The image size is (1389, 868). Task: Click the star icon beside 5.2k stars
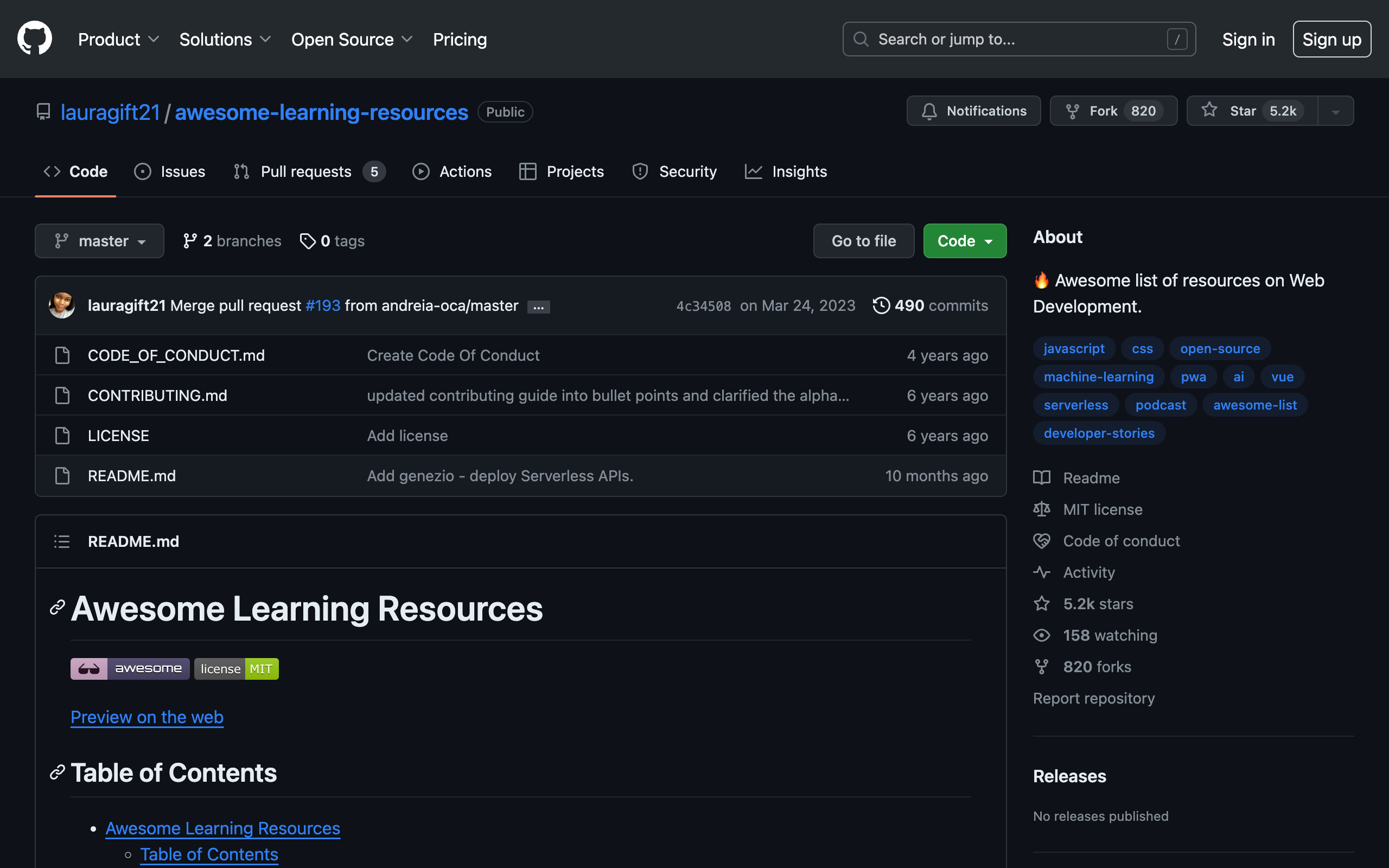(x=1042, y=604)
